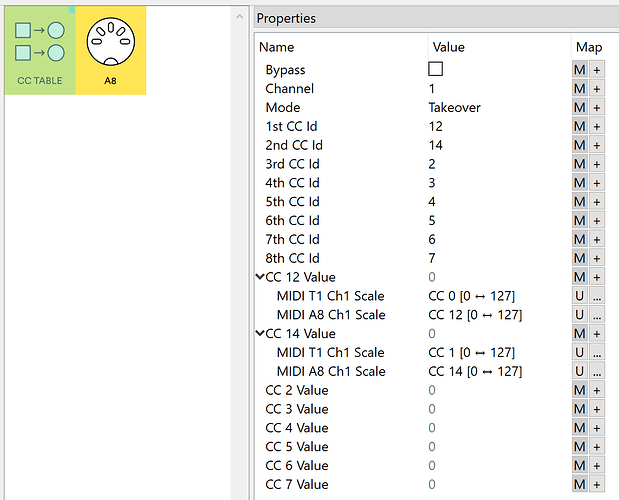Select the CC TABLE module icon
Screen dimensions: 619x500
[40, 50]
